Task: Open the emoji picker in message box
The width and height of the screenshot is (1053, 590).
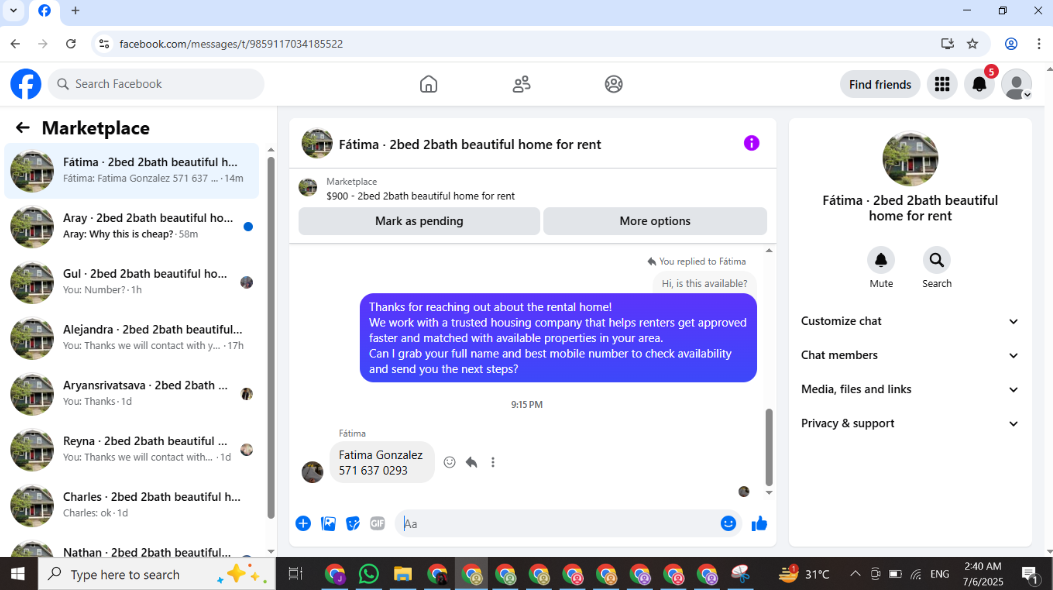Action: click(728, 524)
